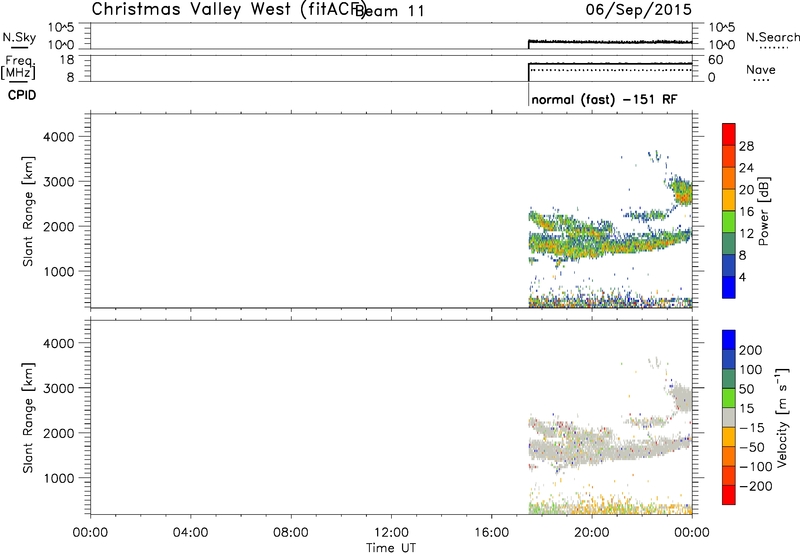Screen dimensions: 800x554
Task: Click the 'Slant Range [km]' label of power panel
Action: (28, 211)
